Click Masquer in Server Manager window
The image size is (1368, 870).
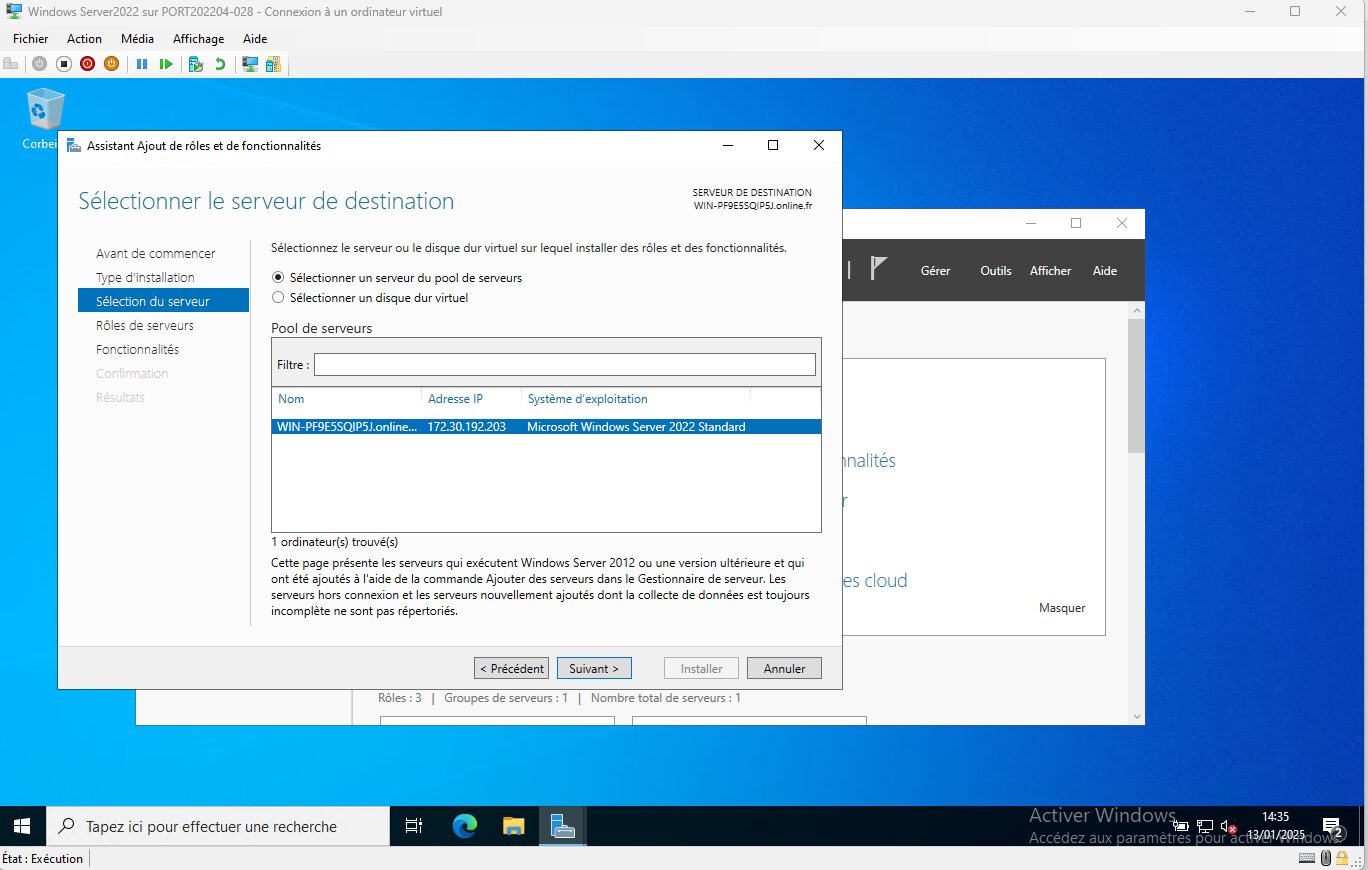coord(1062,608)
